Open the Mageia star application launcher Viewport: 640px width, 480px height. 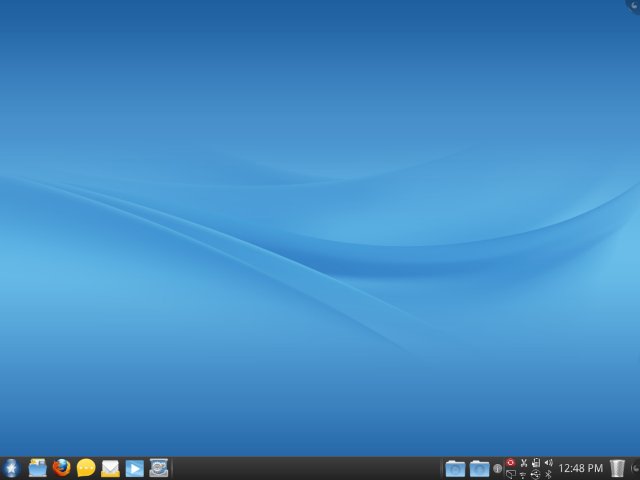tap(11, 468)
